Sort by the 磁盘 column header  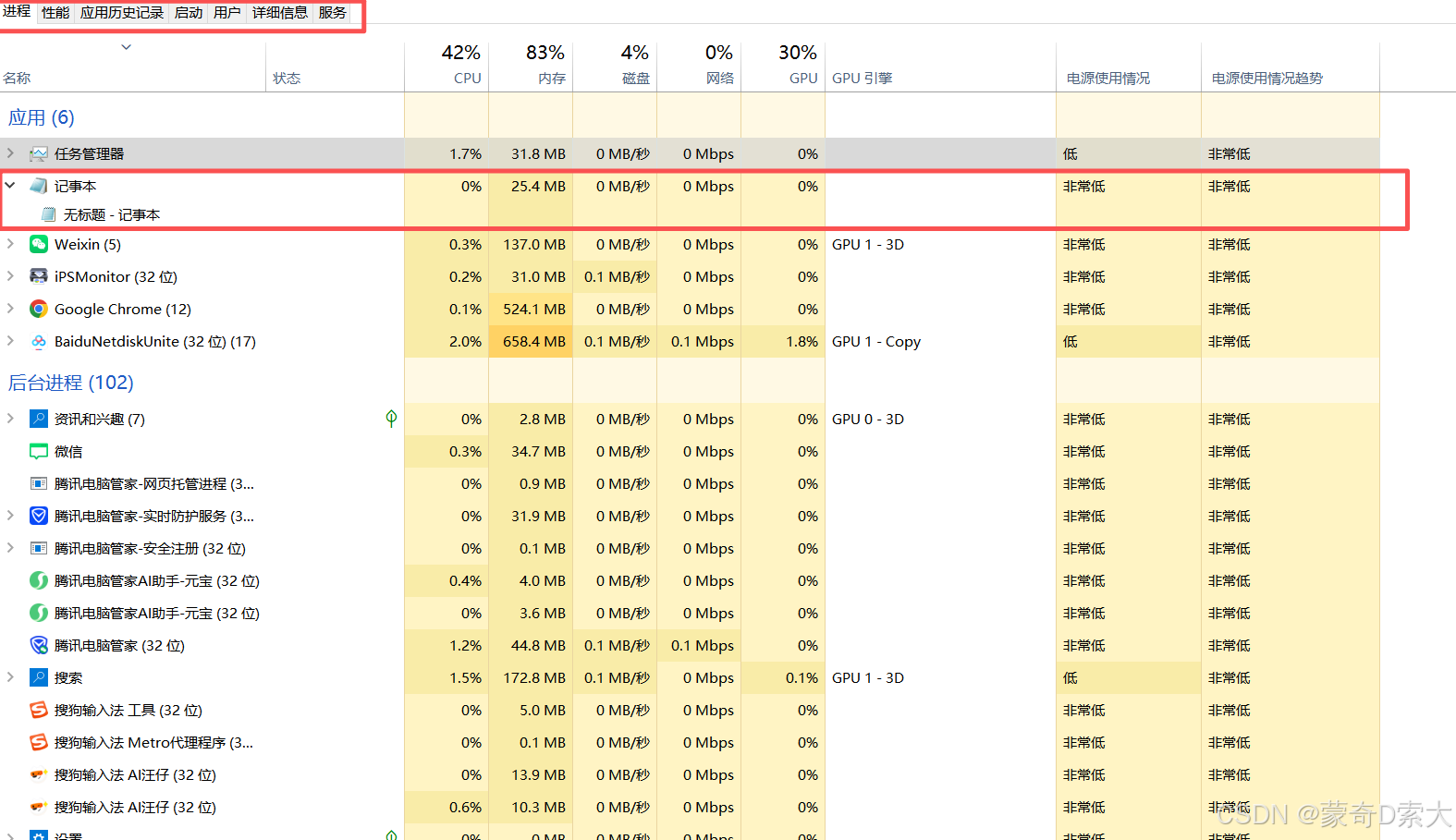pyautogui.click(x=615, y=67)
